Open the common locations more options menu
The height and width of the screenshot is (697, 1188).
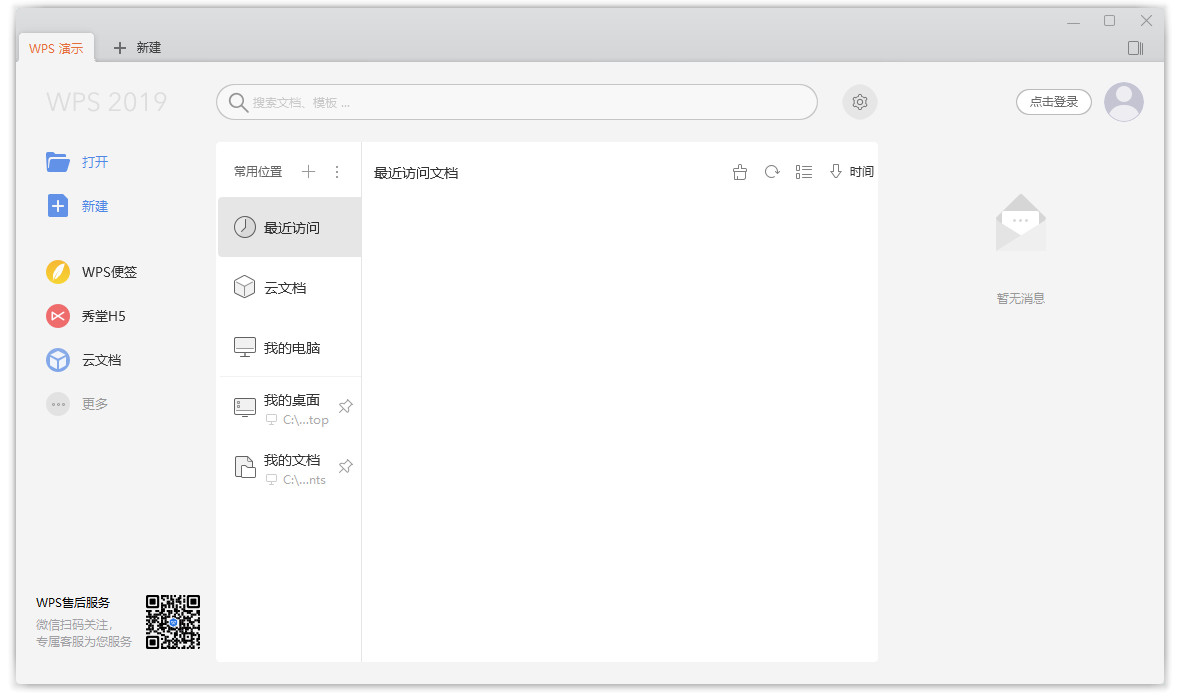point(337,172)
